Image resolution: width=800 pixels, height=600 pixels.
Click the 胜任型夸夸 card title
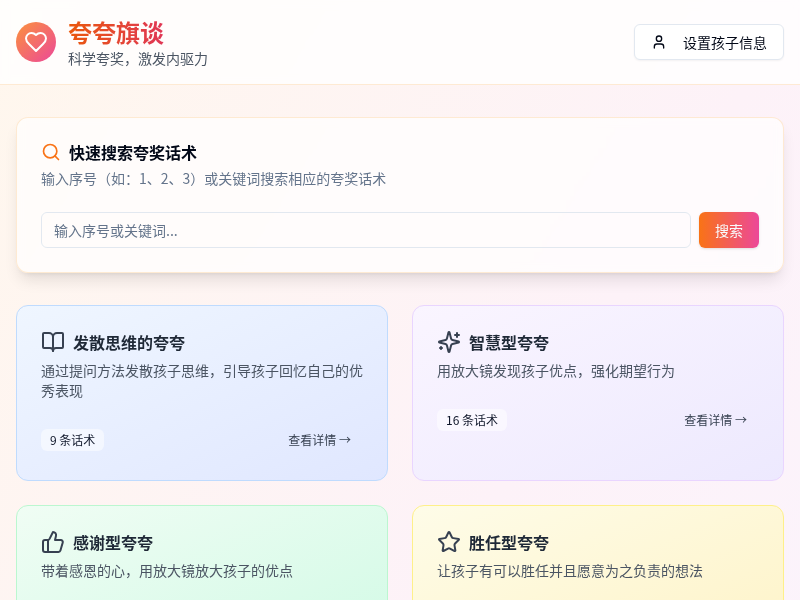tap(509, 543)
